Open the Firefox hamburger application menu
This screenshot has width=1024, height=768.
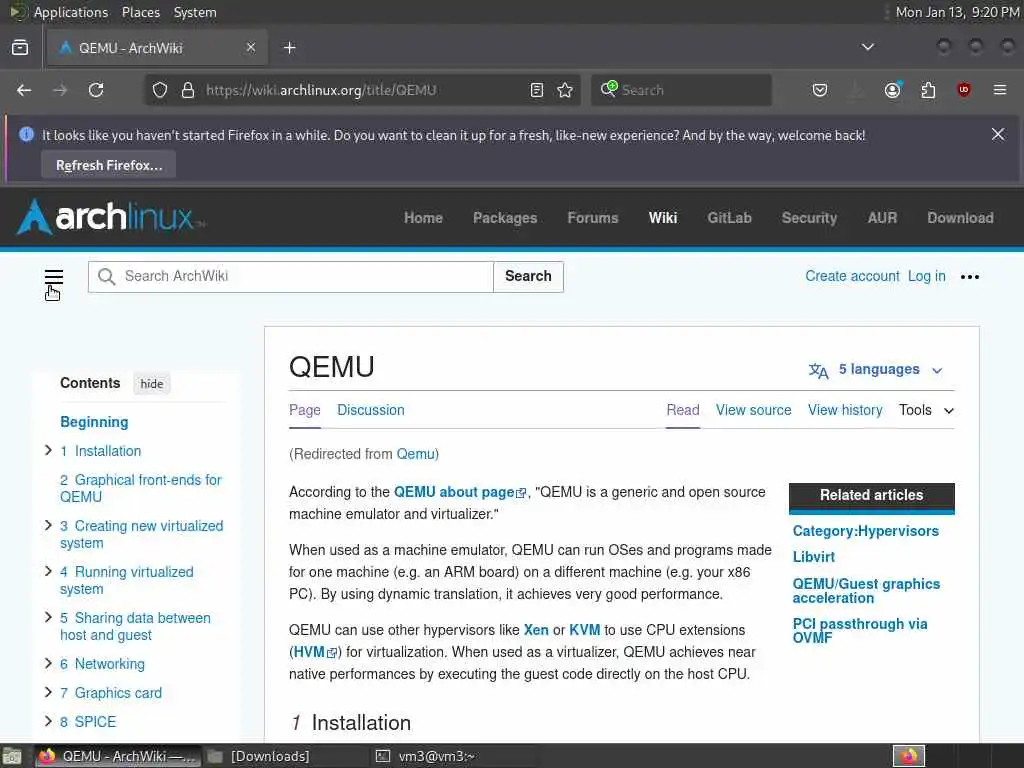(x=1000, y=90)
